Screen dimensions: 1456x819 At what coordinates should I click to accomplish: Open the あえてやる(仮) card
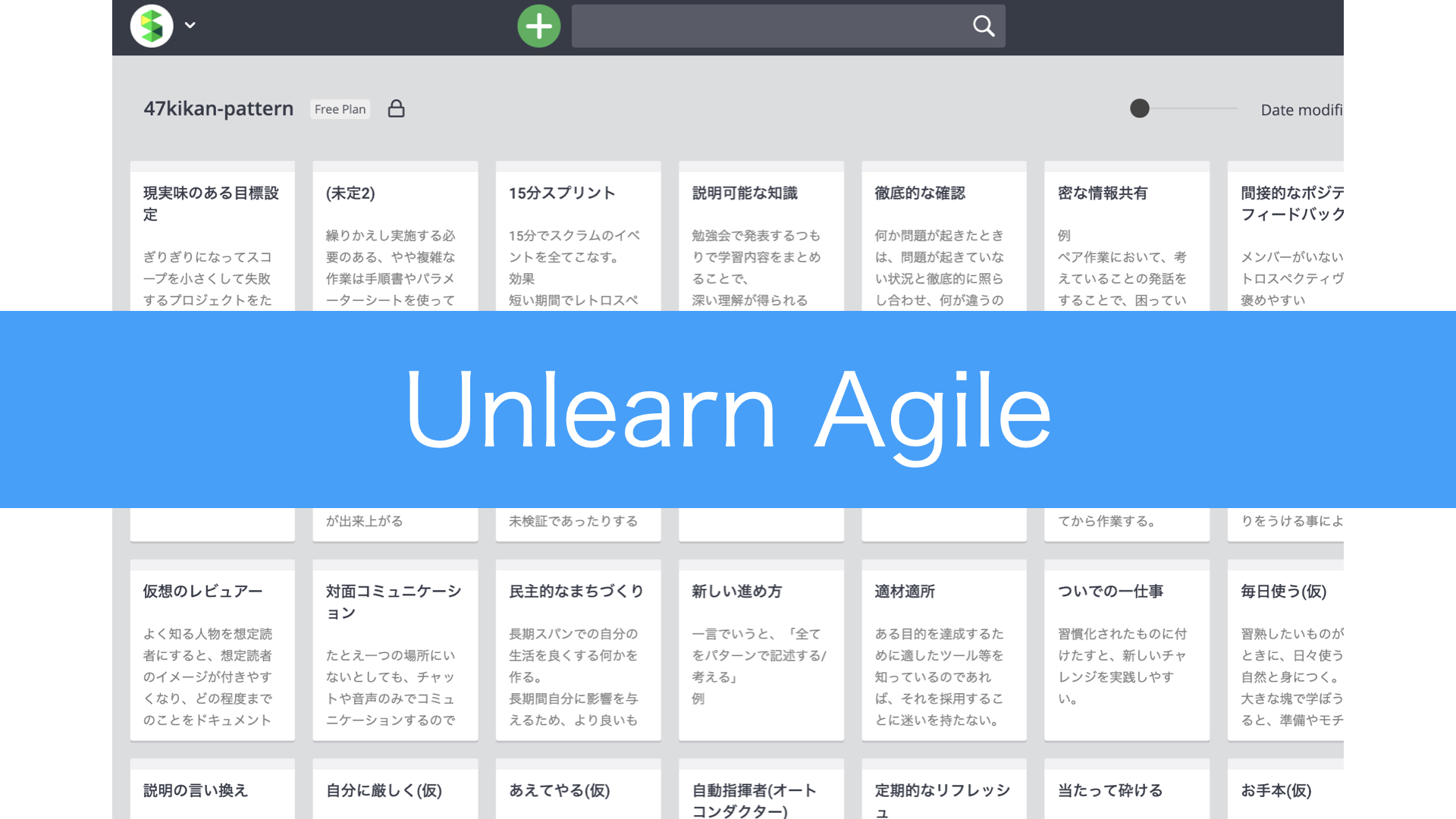pos(578,789)
